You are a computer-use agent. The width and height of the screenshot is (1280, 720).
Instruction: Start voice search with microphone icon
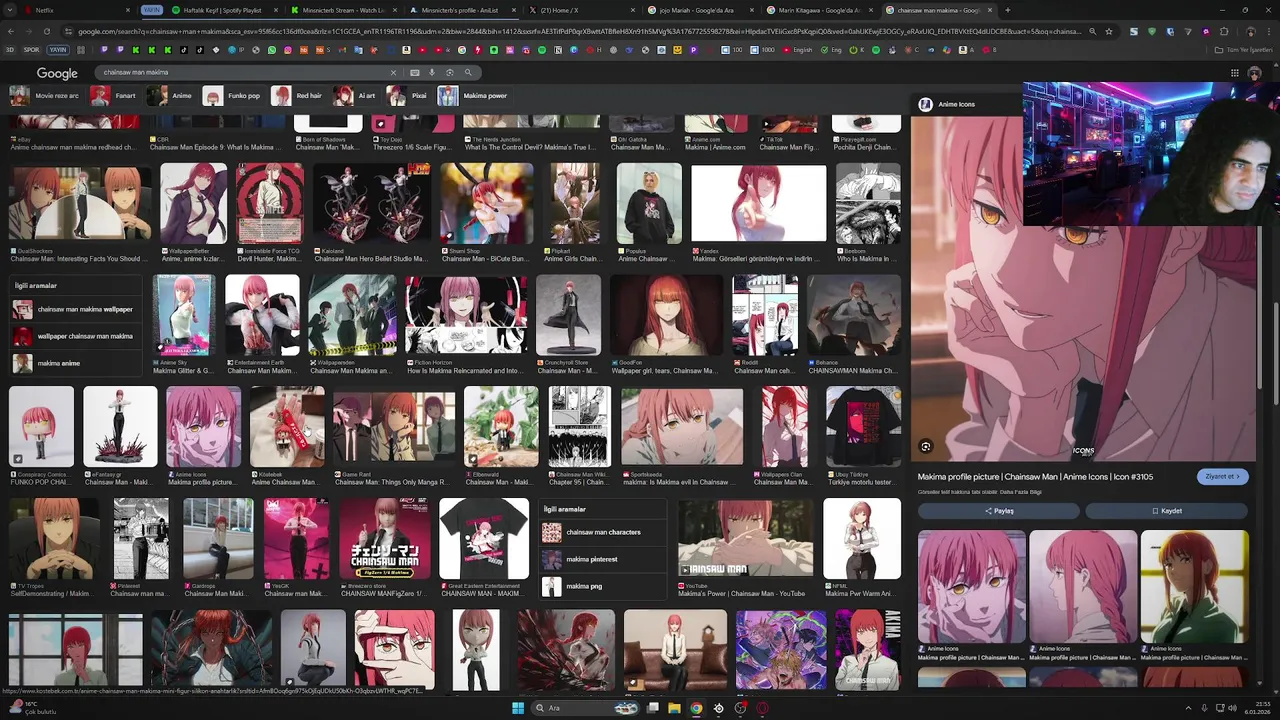click(432, 72)
